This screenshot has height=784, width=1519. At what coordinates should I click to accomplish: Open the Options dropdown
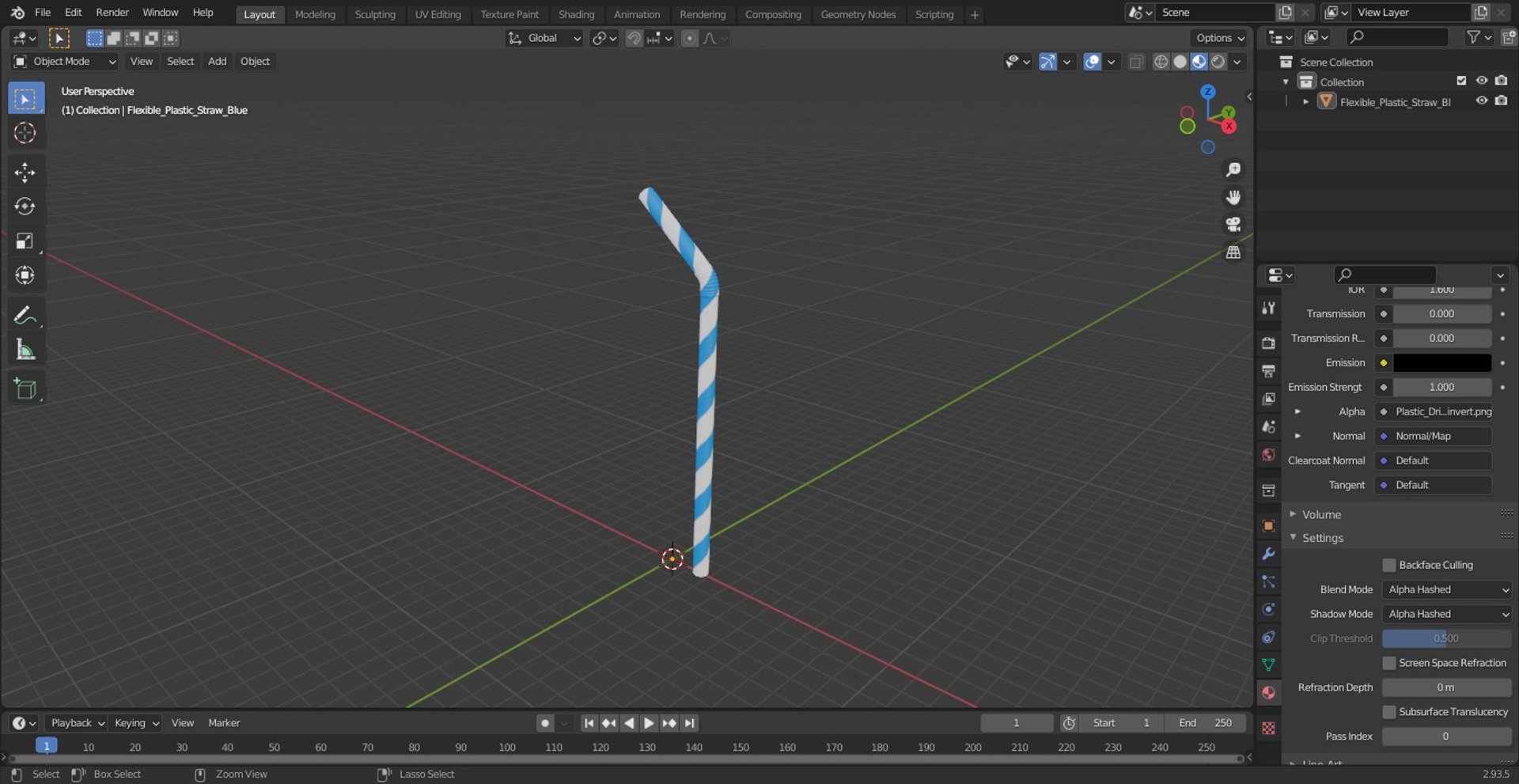coord(1219,38)
